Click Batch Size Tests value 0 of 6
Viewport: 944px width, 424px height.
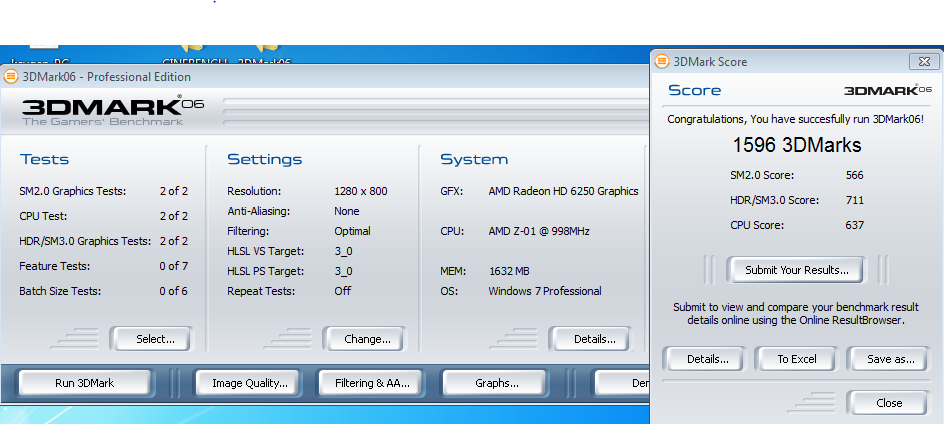(173, 291)
